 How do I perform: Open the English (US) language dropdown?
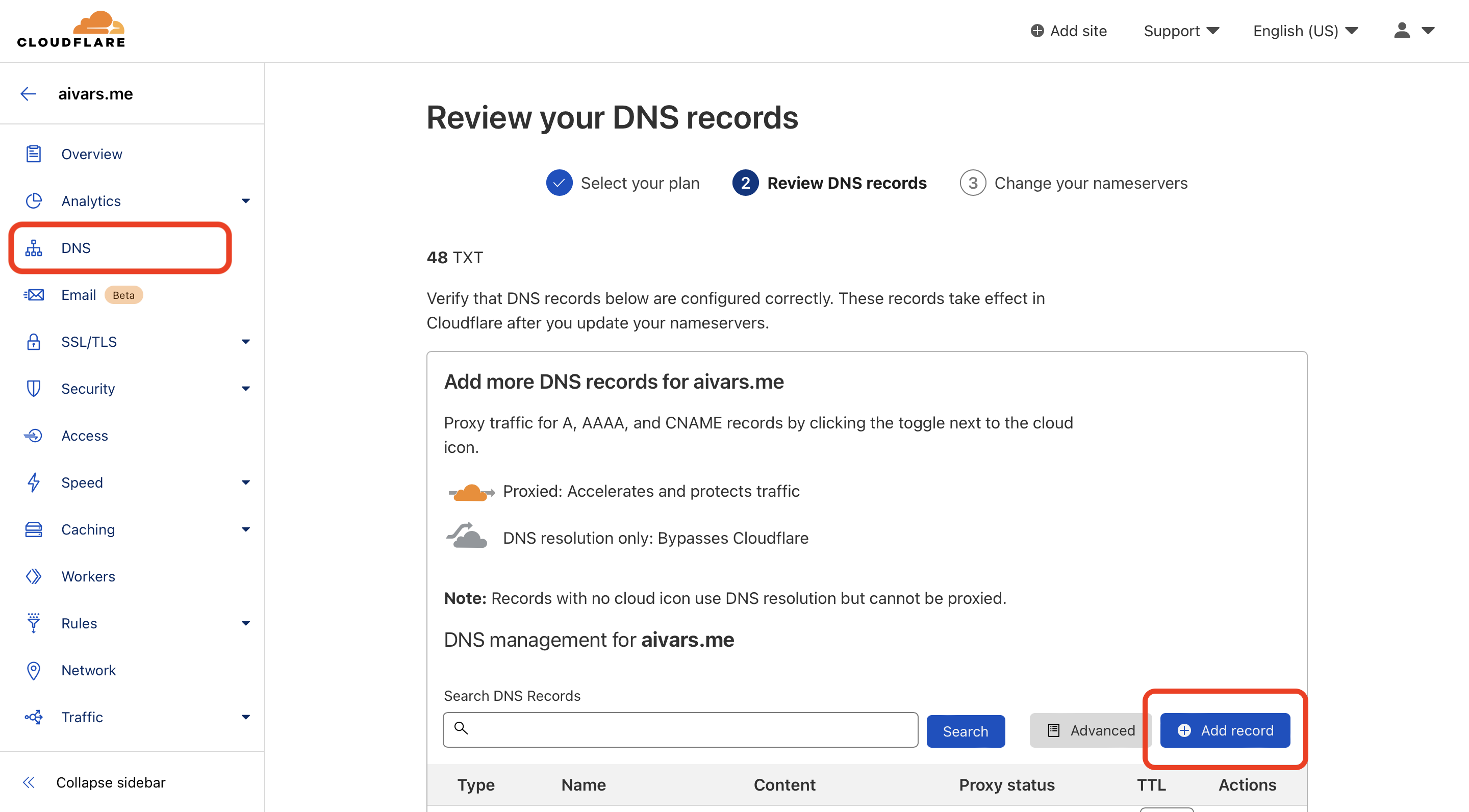pyautogui.click(x=1305, y=31)
